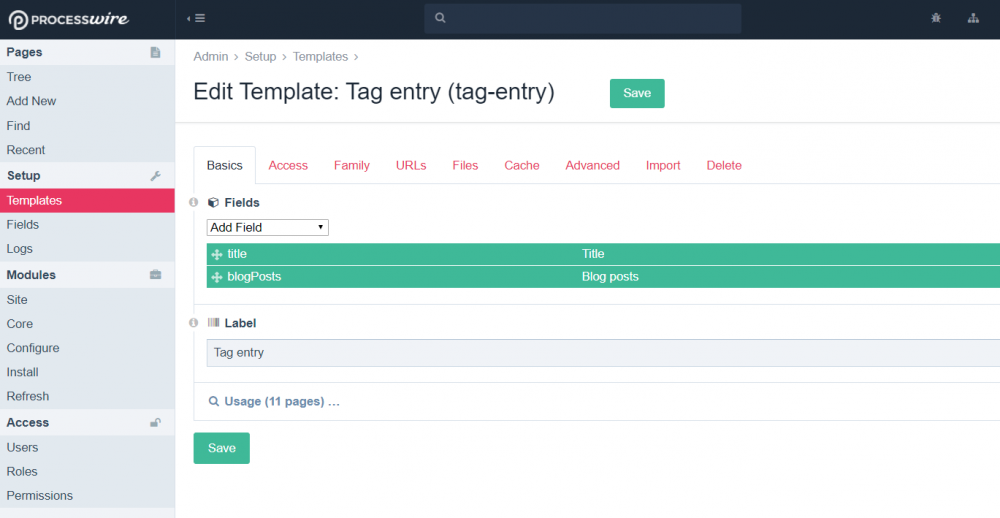1000x518 pixels.
Task: Click the blogPosts field row
Action: point(603,277)
